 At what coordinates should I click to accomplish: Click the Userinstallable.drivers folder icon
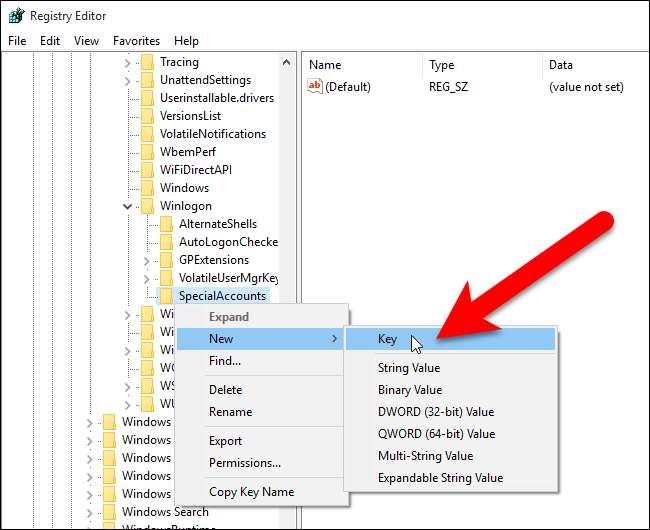pos(148,98)
